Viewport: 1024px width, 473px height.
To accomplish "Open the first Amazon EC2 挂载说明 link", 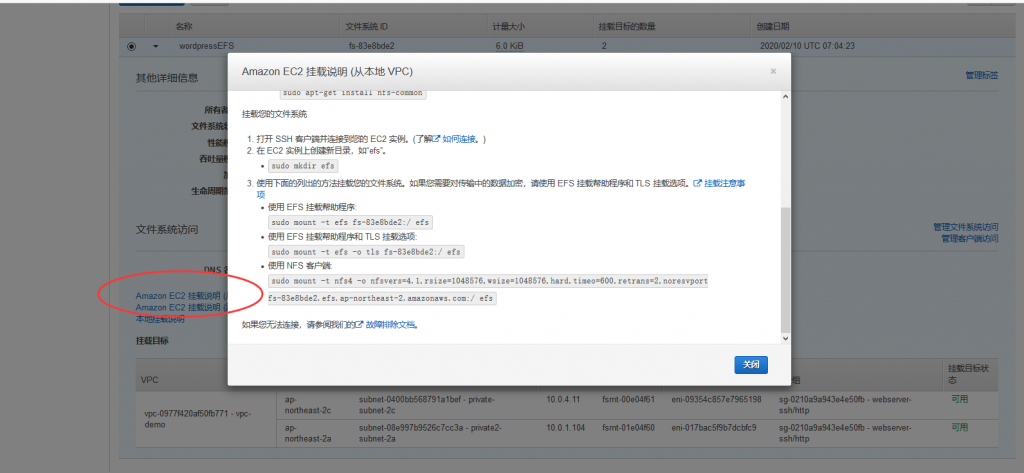I will pos(181,296).
